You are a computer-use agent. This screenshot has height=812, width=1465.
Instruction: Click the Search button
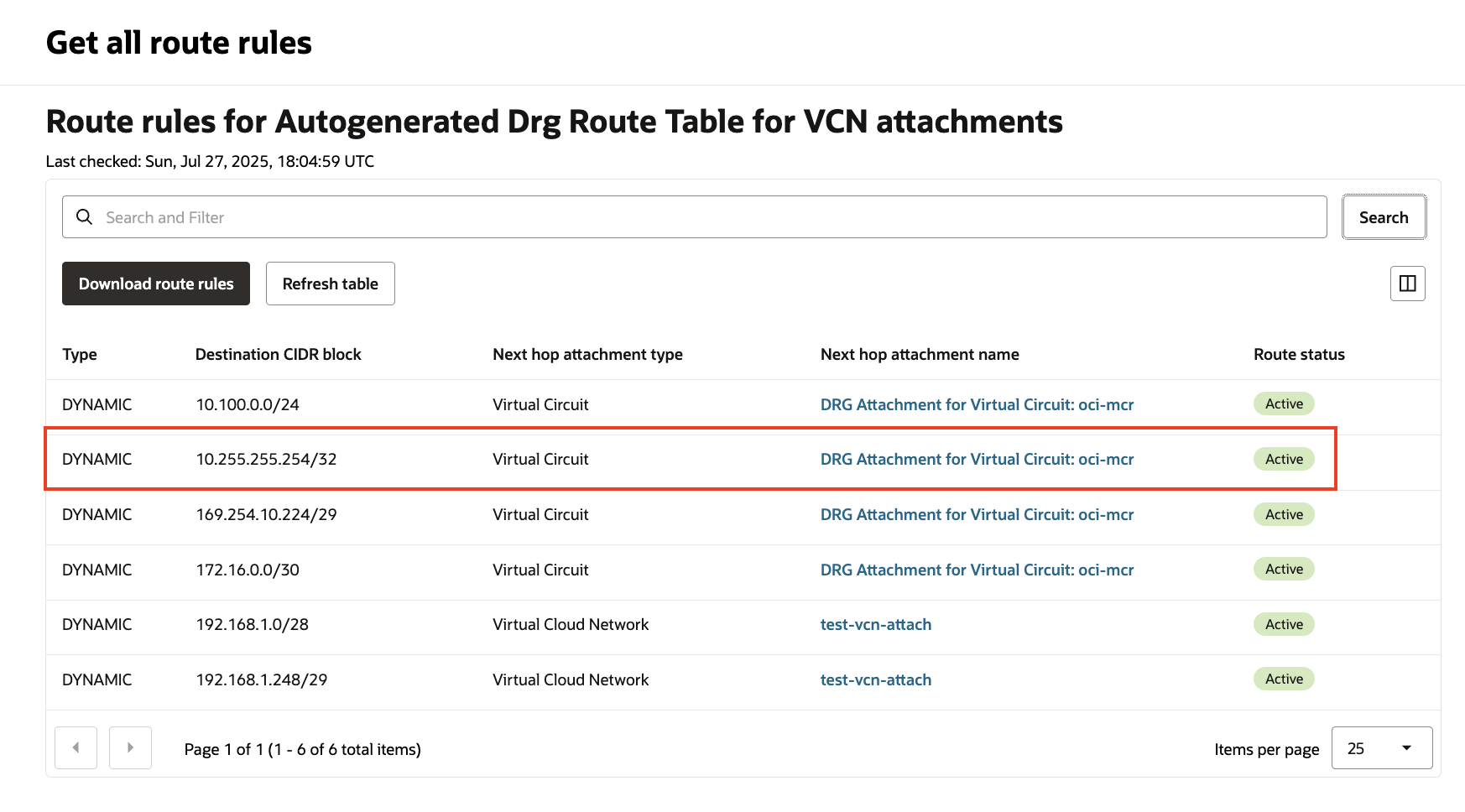(x=1384, y=217)
